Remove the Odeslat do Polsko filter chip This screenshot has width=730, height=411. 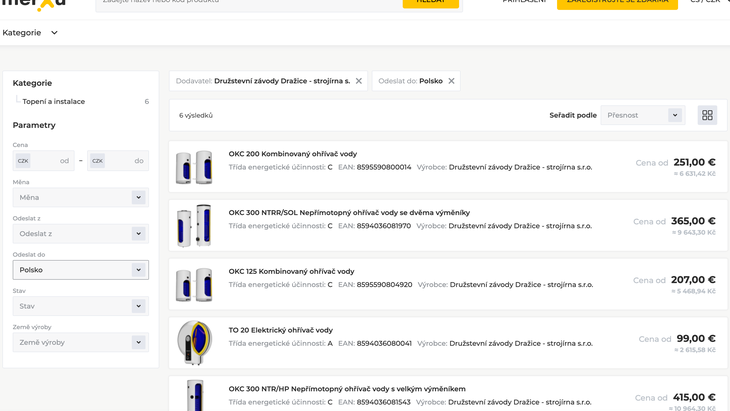(451, 81)
